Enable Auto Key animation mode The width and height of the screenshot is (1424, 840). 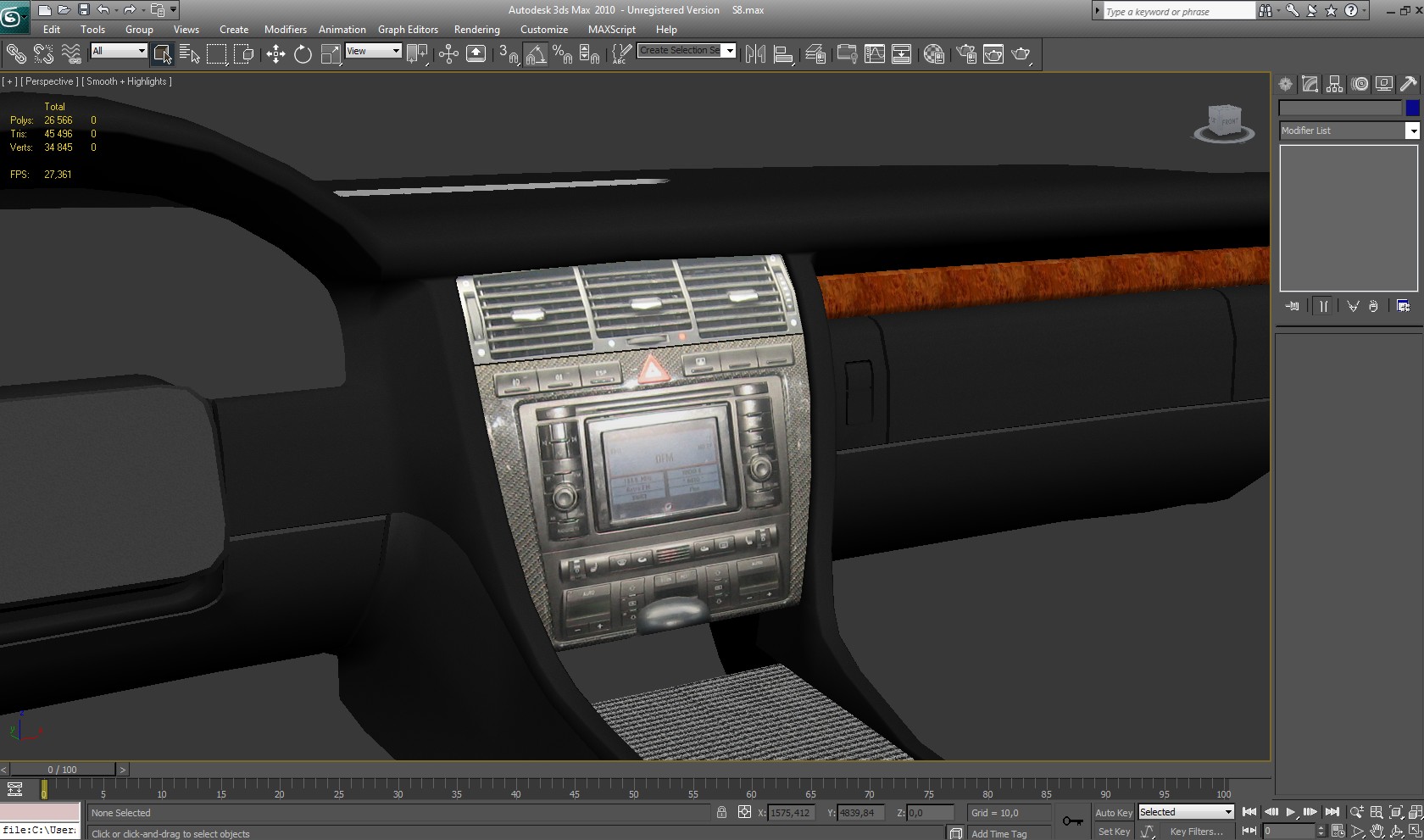tap(1113, 812)
